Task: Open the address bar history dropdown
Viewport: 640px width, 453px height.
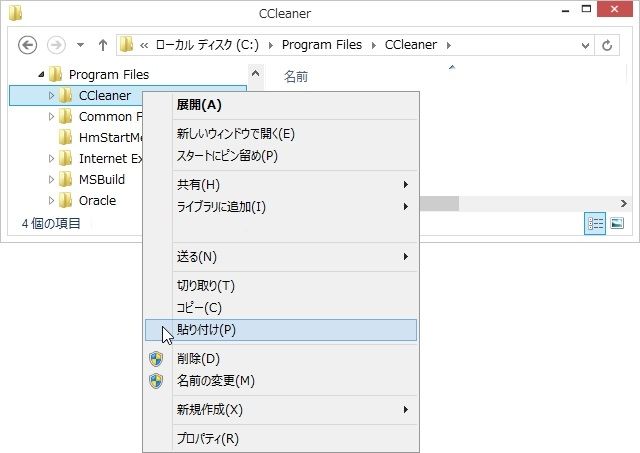Action: point(585,45)
